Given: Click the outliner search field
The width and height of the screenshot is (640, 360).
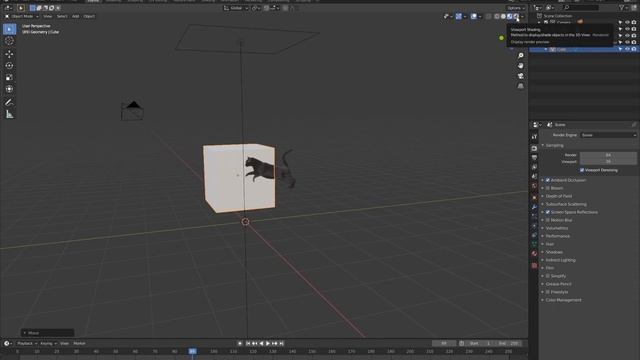Looking at the screenshot, I should click(x=581, y=8).
